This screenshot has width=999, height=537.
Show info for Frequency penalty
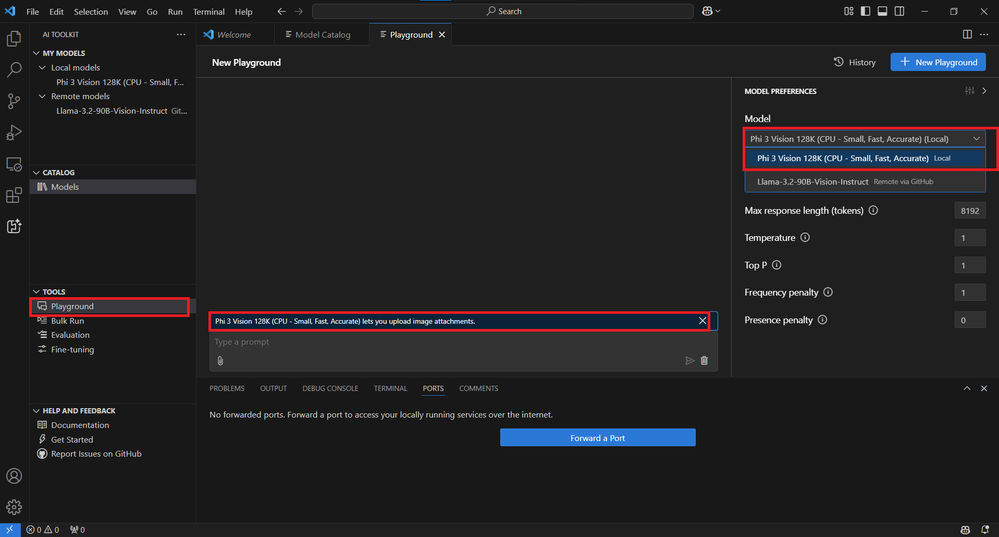[828, 292]
